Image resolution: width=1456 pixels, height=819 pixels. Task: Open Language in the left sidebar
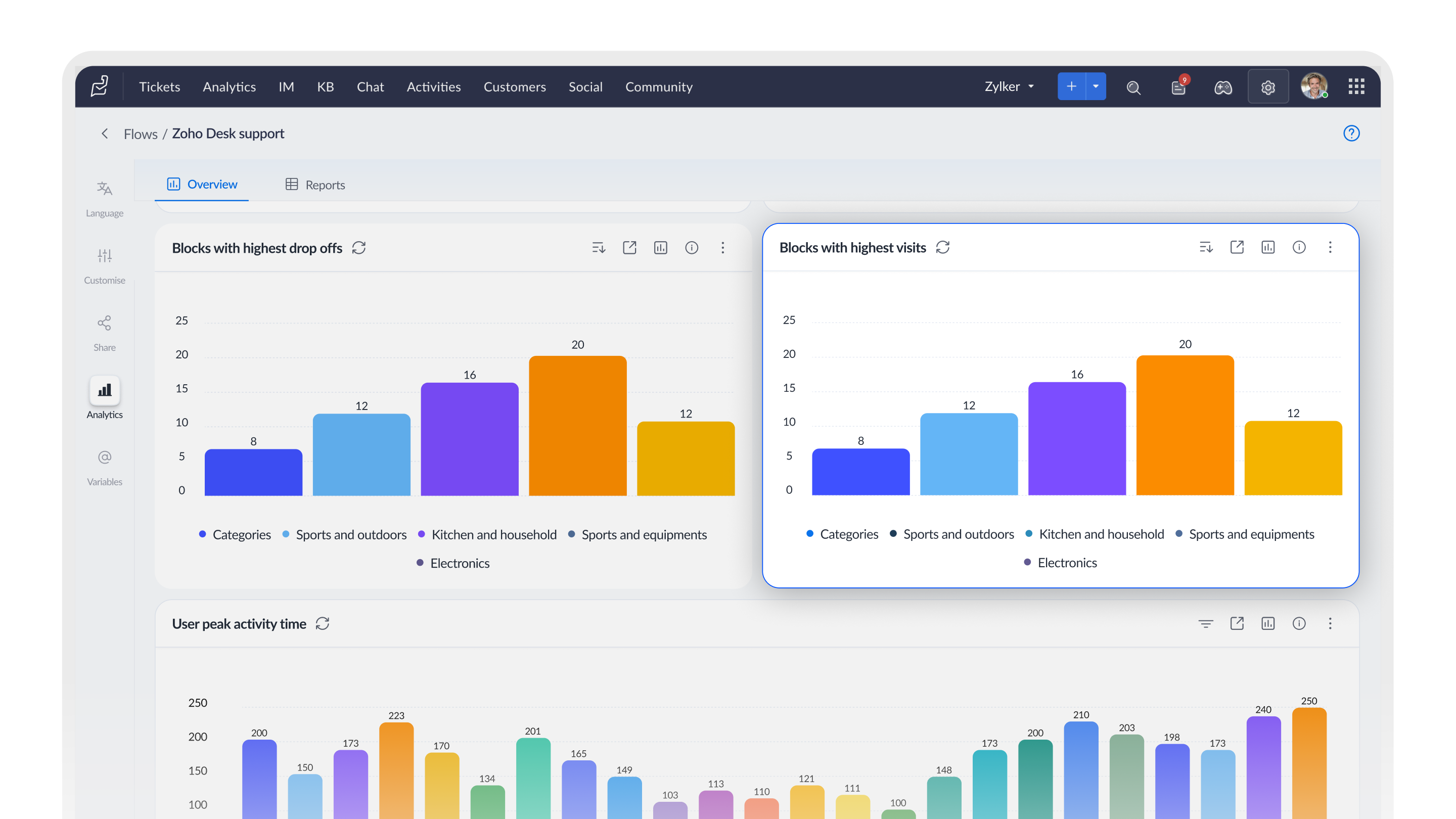point(105,198)
